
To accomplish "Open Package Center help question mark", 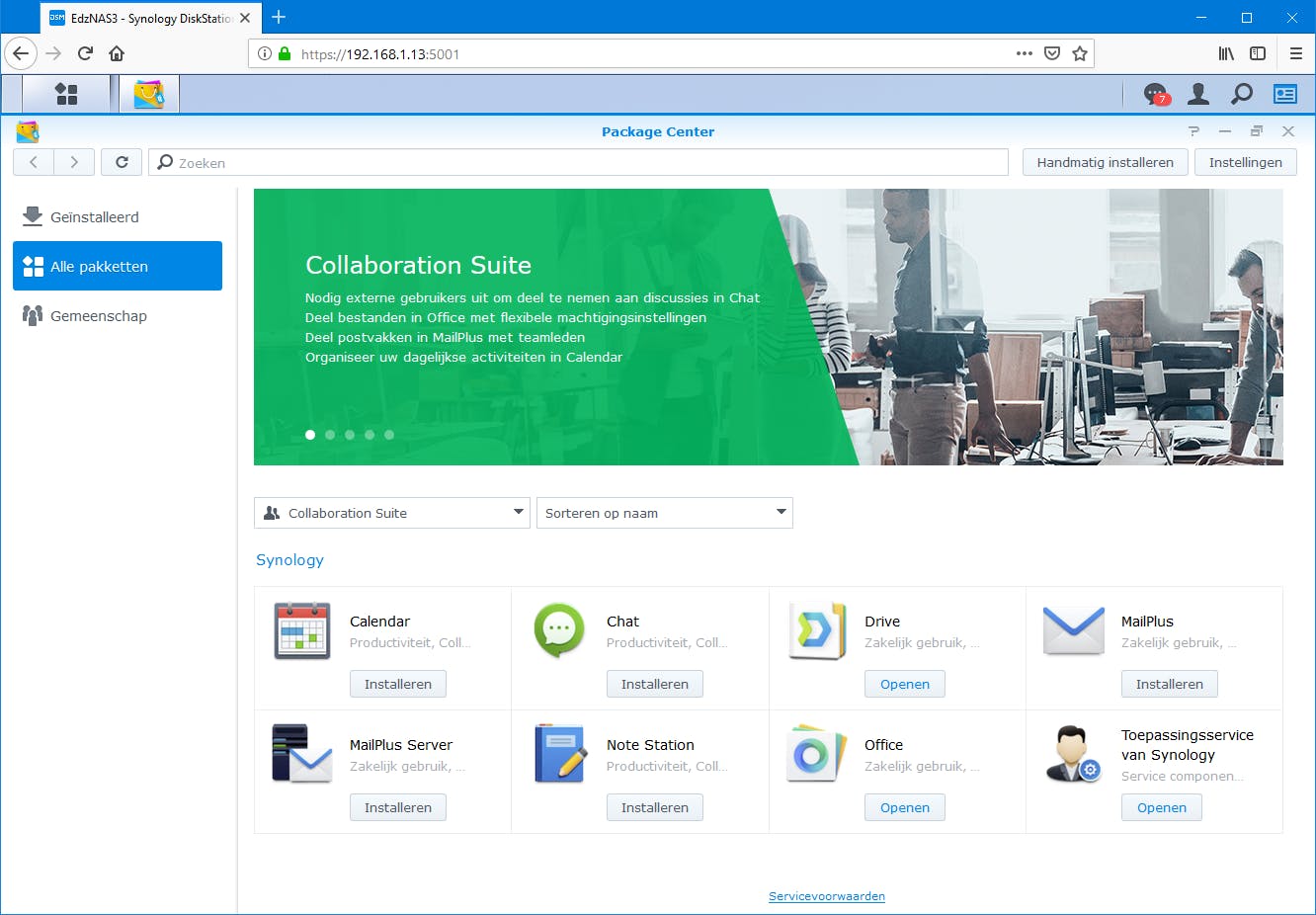I will pos(1193,131).
